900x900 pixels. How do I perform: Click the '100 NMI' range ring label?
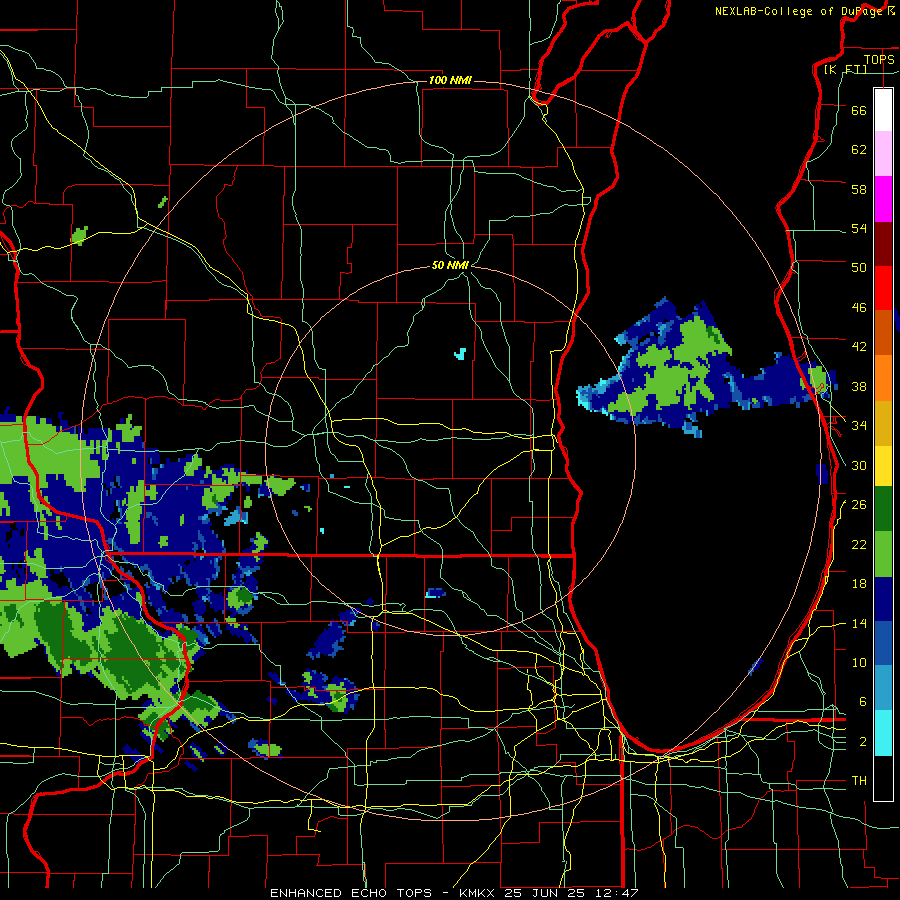tap(450, 80)
